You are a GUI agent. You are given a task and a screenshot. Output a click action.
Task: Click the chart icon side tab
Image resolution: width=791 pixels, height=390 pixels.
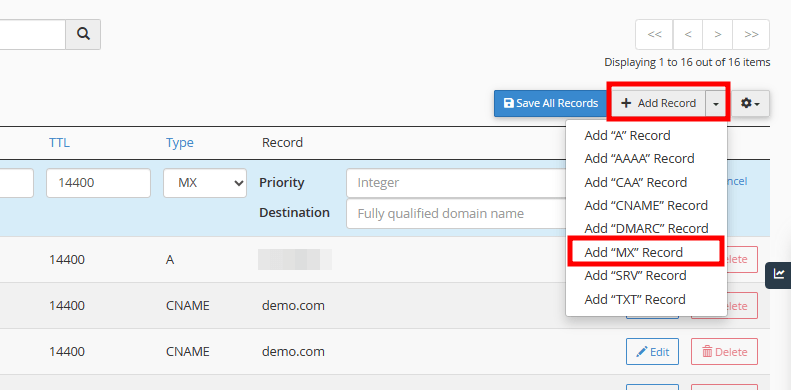tap(779, 275)
